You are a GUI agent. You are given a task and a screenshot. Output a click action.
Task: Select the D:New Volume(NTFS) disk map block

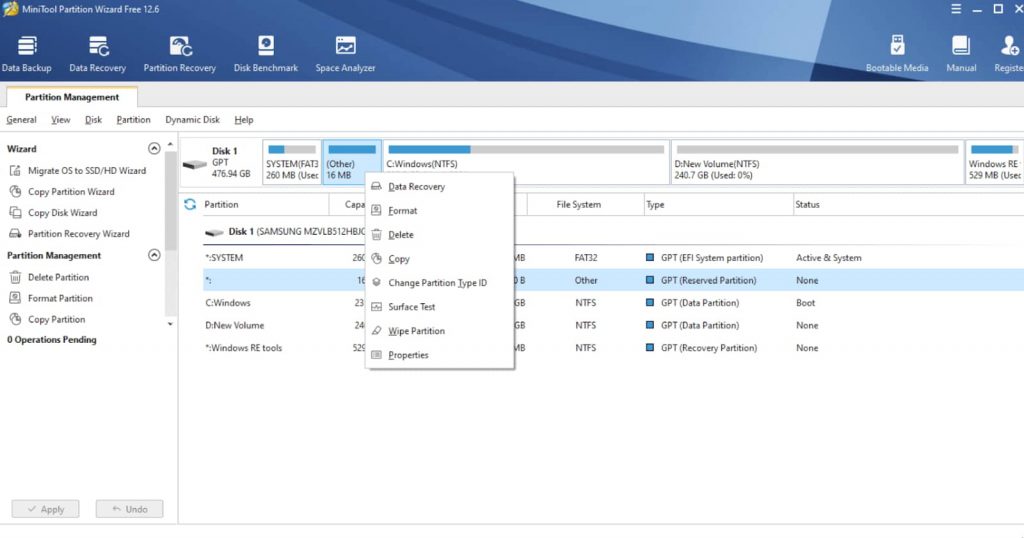point(816,162)
